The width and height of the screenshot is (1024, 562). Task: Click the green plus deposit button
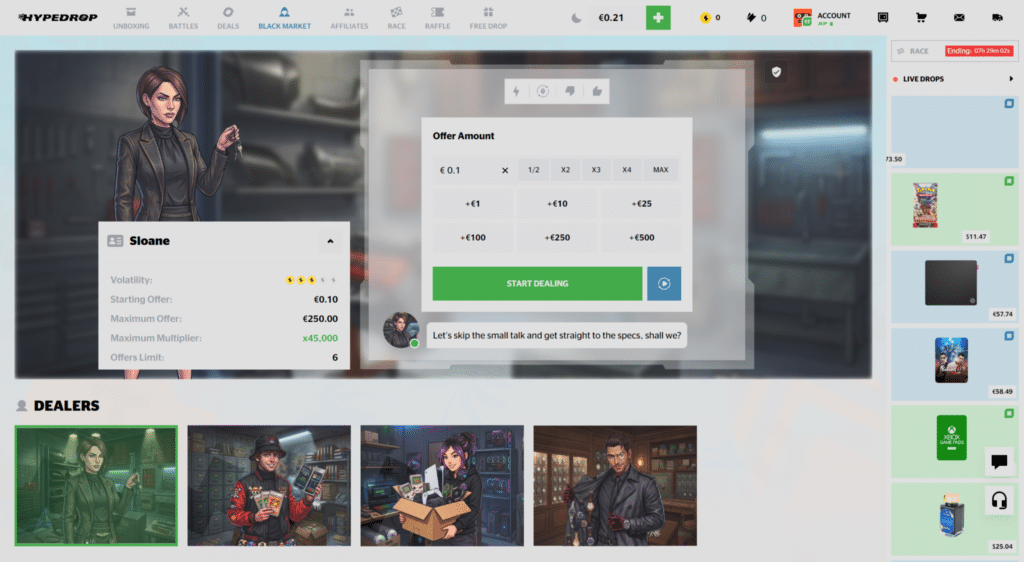[658, 18]
